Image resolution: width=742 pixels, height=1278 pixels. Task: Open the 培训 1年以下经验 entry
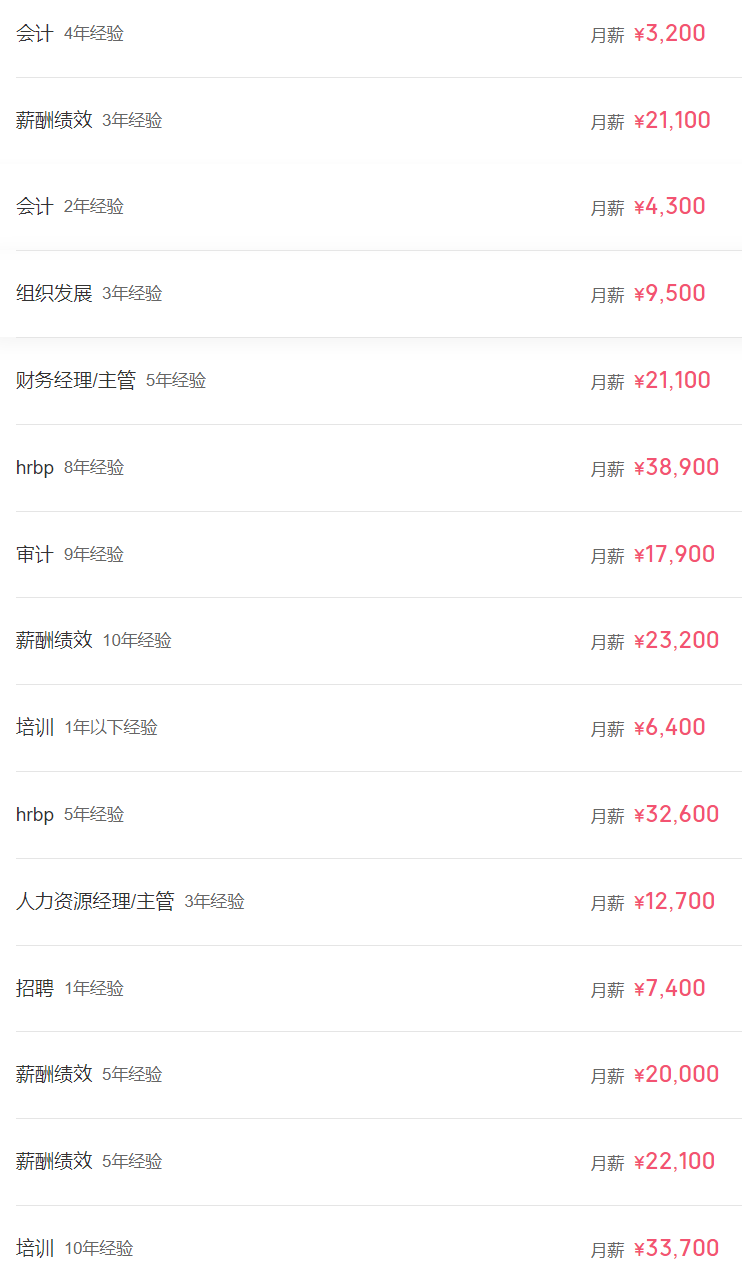(x=35, y=727)
